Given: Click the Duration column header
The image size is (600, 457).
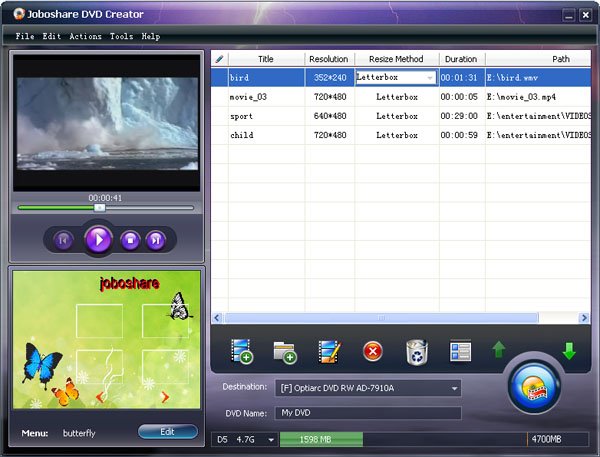Looking at the screenshot, I should point(461,59).
